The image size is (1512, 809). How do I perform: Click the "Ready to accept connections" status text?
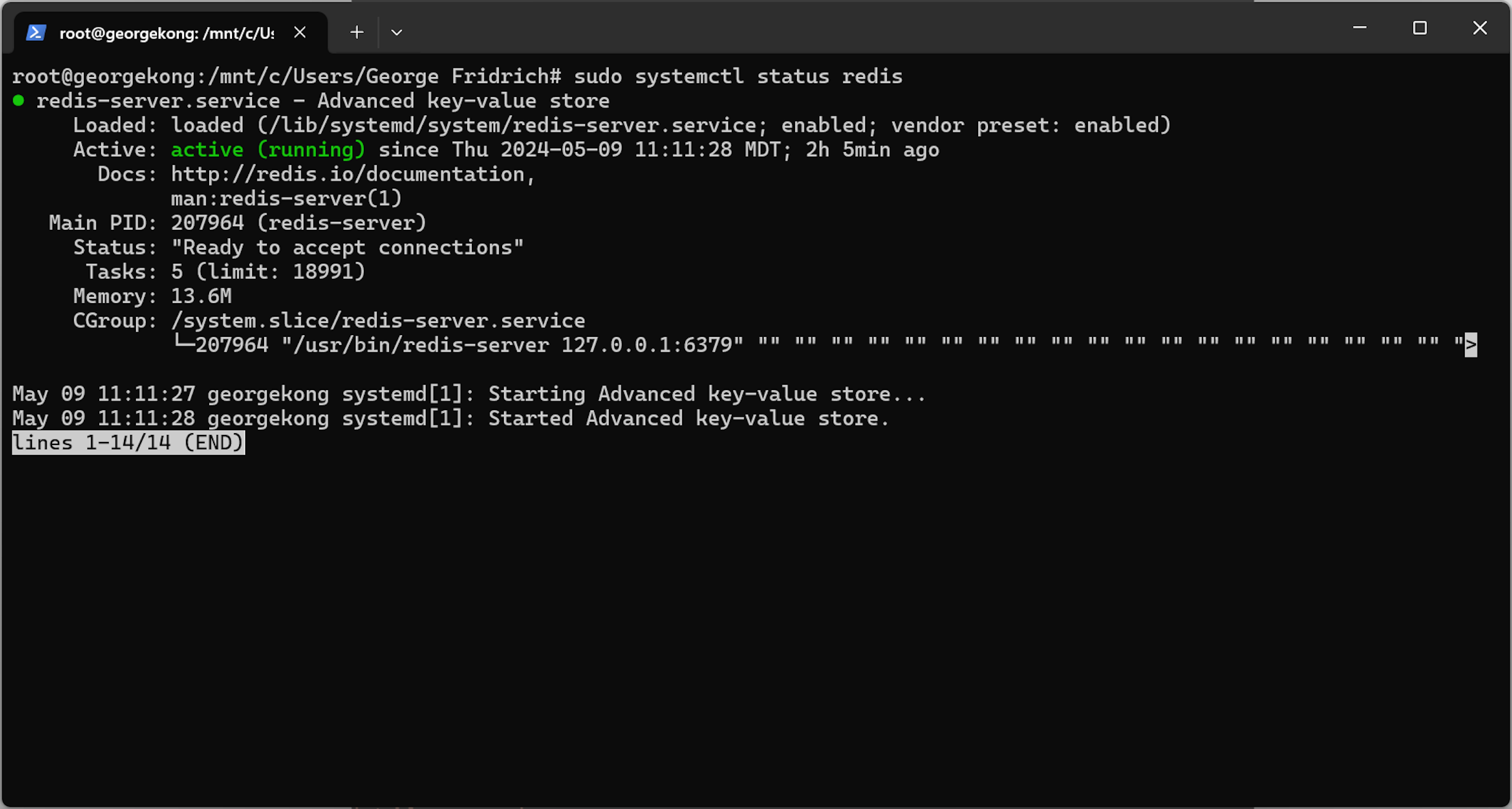coord(347,248)
